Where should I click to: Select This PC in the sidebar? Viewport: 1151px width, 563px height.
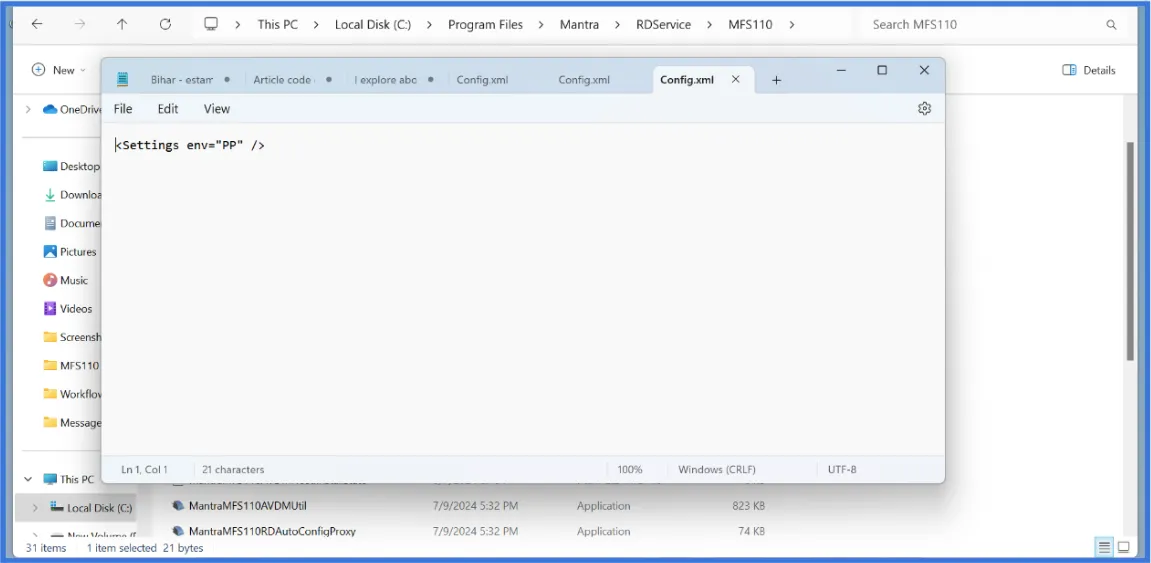68,479
